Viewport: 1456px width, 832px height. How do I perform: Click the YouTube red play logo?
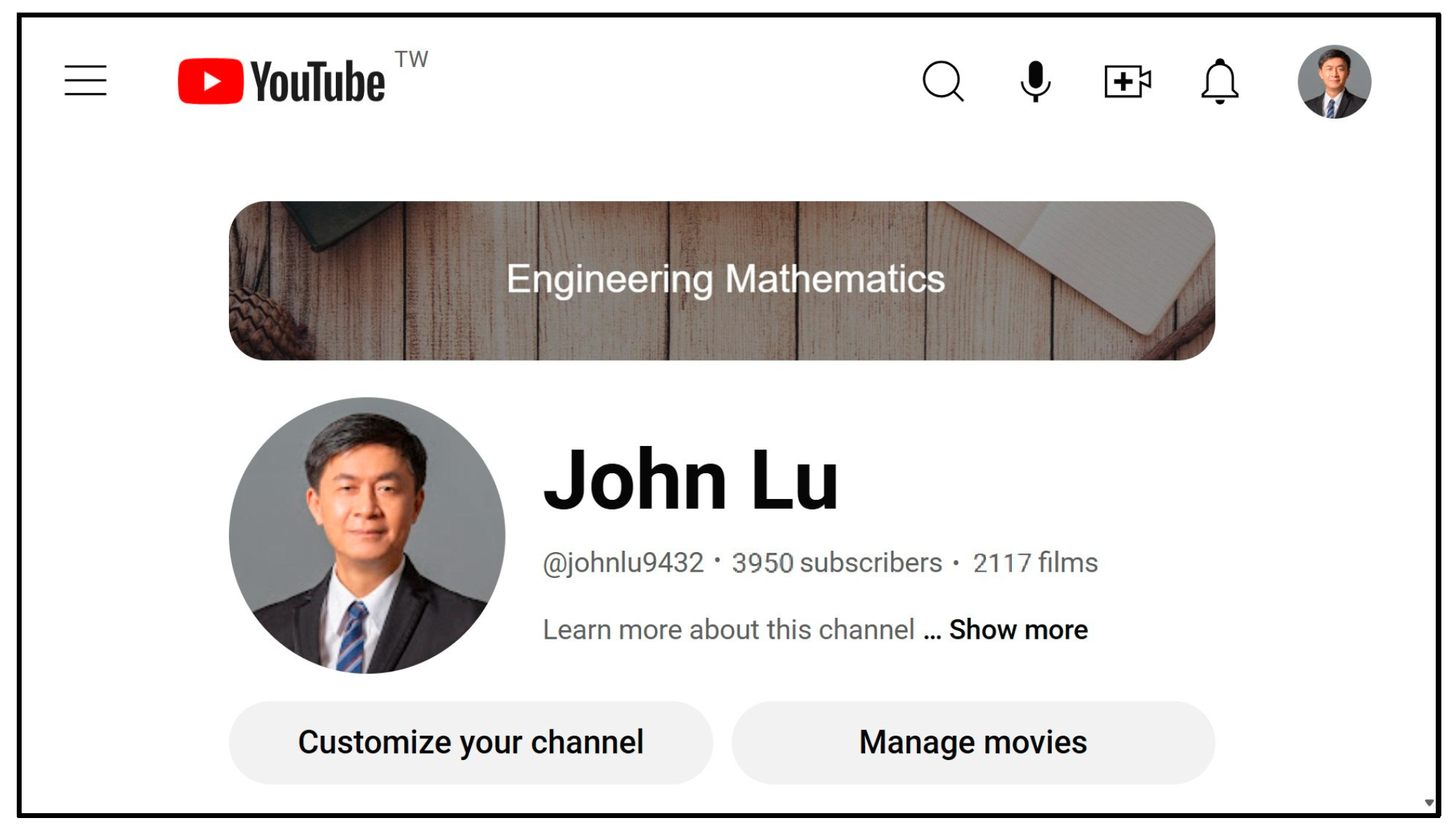tap(210, 81)
